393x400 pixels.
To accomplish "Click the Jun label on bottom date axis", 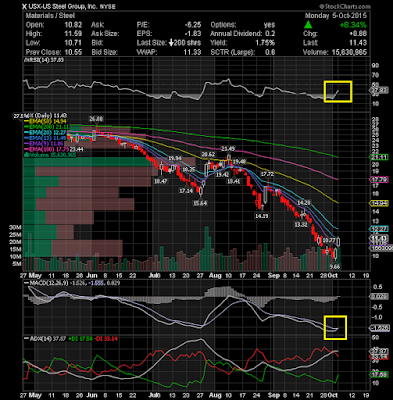I will coord(91,395).
